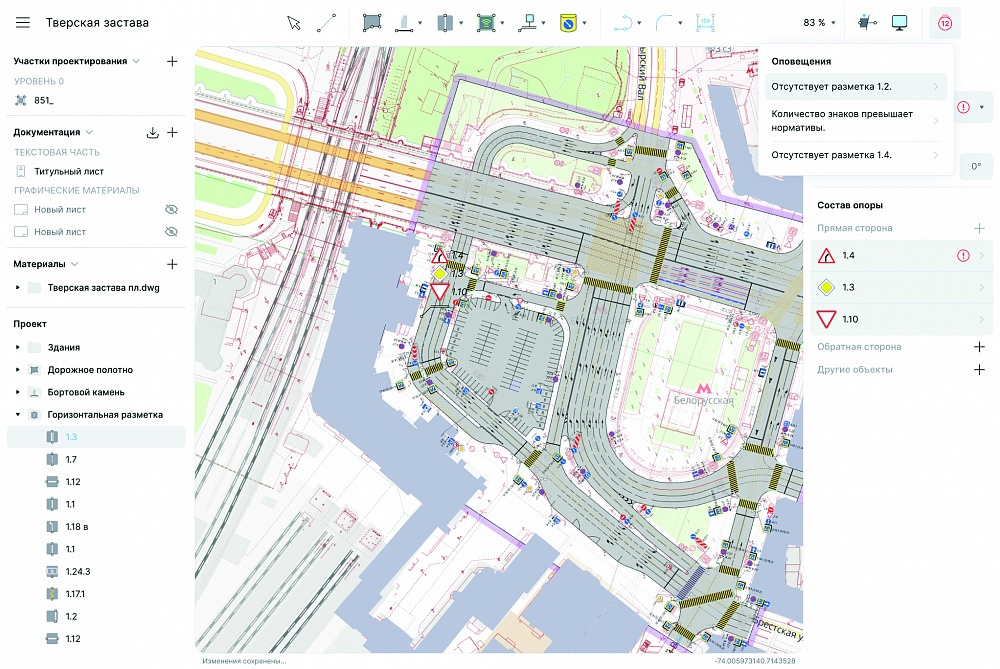Toggle visibility of second Новый лист
This screenshot has width=1000, height=669.
coord(171,232)
